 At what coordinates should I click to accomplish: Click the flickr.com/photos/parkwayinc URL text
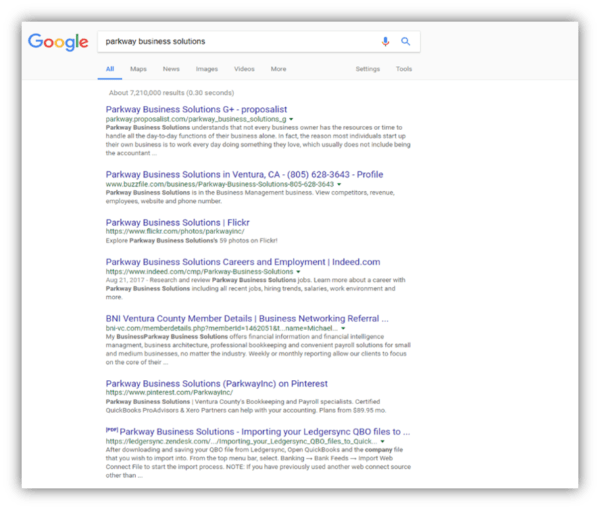(175, 231)
